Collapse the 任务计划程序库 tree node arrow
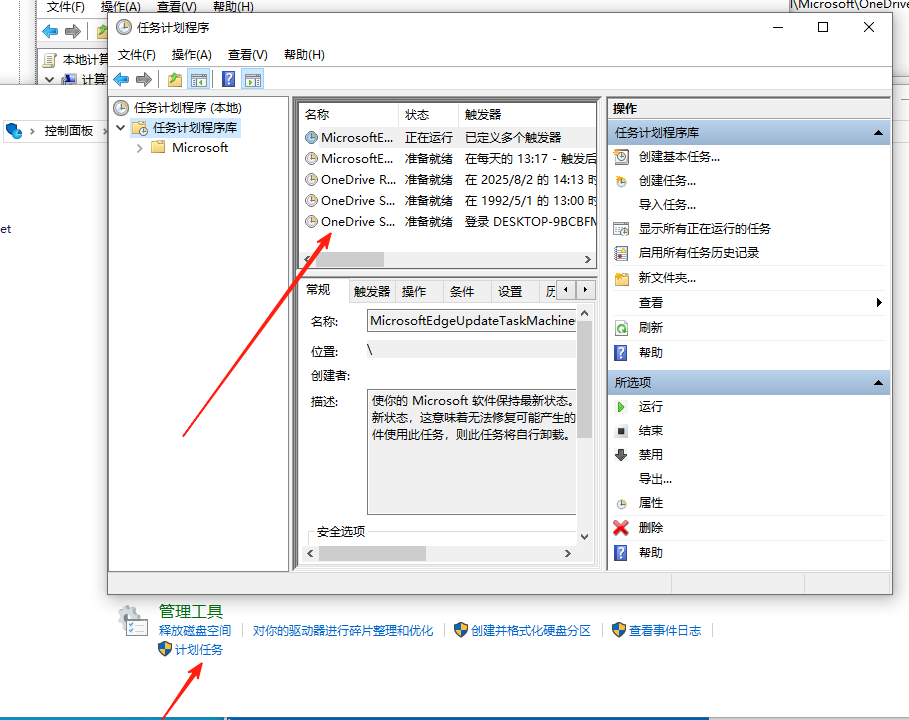Viewport: 909px width, 720px height. (121, 128)
